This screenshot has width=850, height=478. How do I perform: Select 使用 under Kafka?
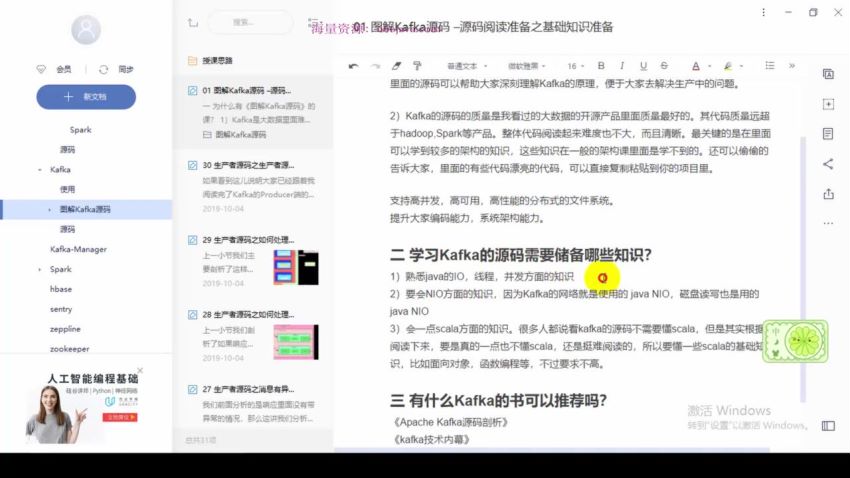coord(67,189)
